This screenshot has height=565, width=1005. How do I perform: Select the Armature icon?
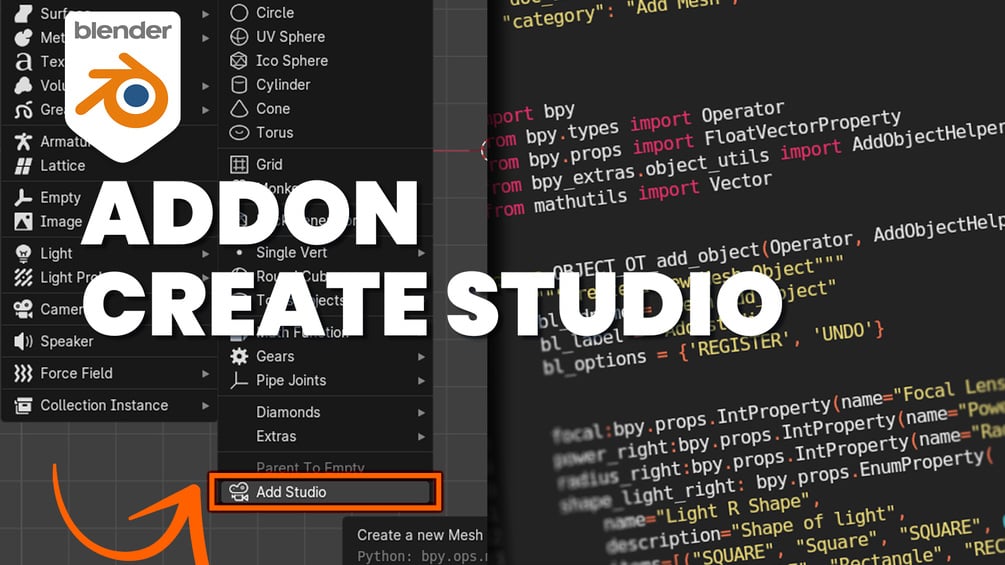(x=24, y=142)
